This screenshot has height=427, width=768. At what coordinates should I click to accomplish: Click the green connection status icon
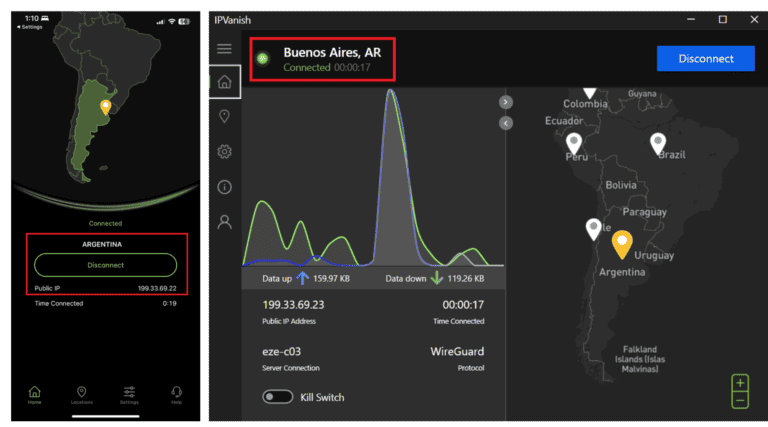(x=263, y=59)
